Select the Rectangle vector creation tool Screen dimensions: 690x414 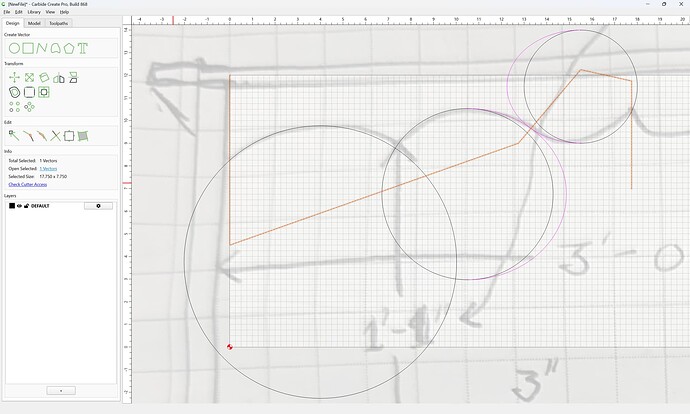point(28,48)
